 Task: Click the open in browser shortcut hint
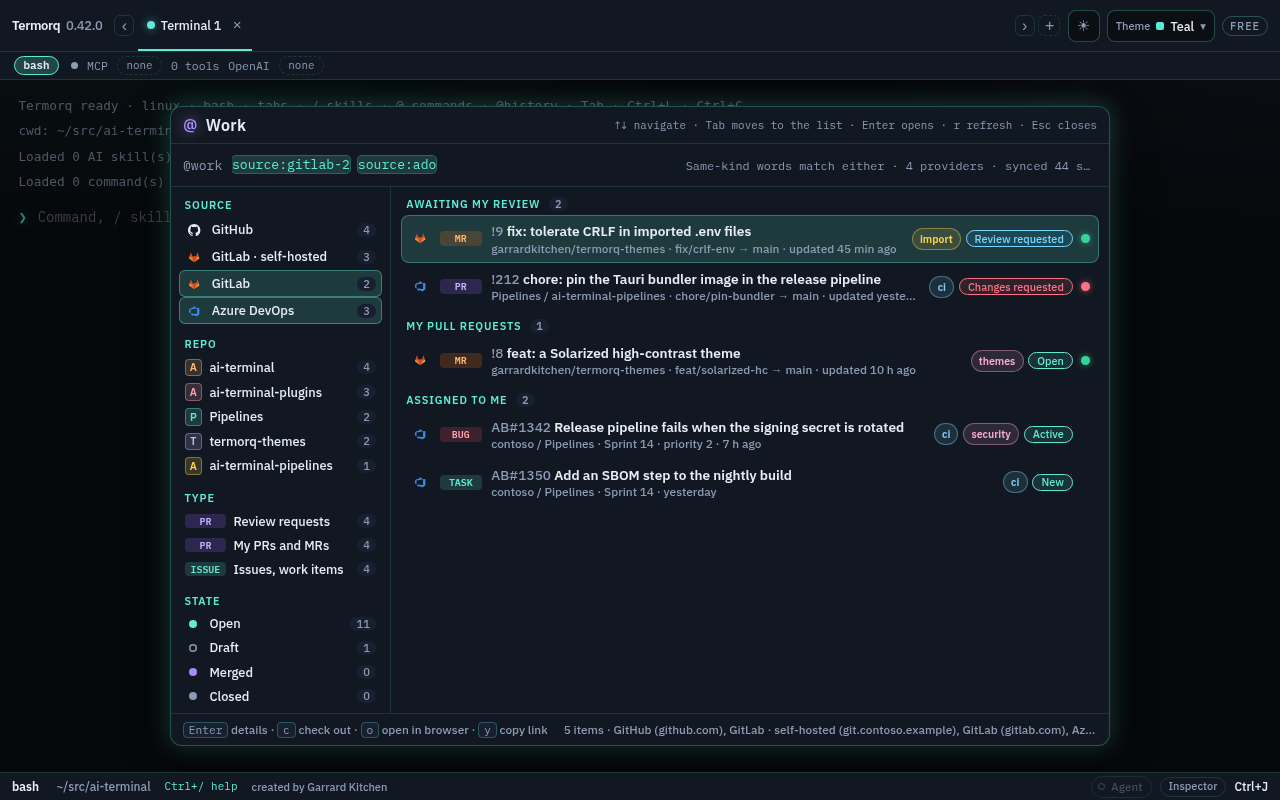[x=415, y=730]
